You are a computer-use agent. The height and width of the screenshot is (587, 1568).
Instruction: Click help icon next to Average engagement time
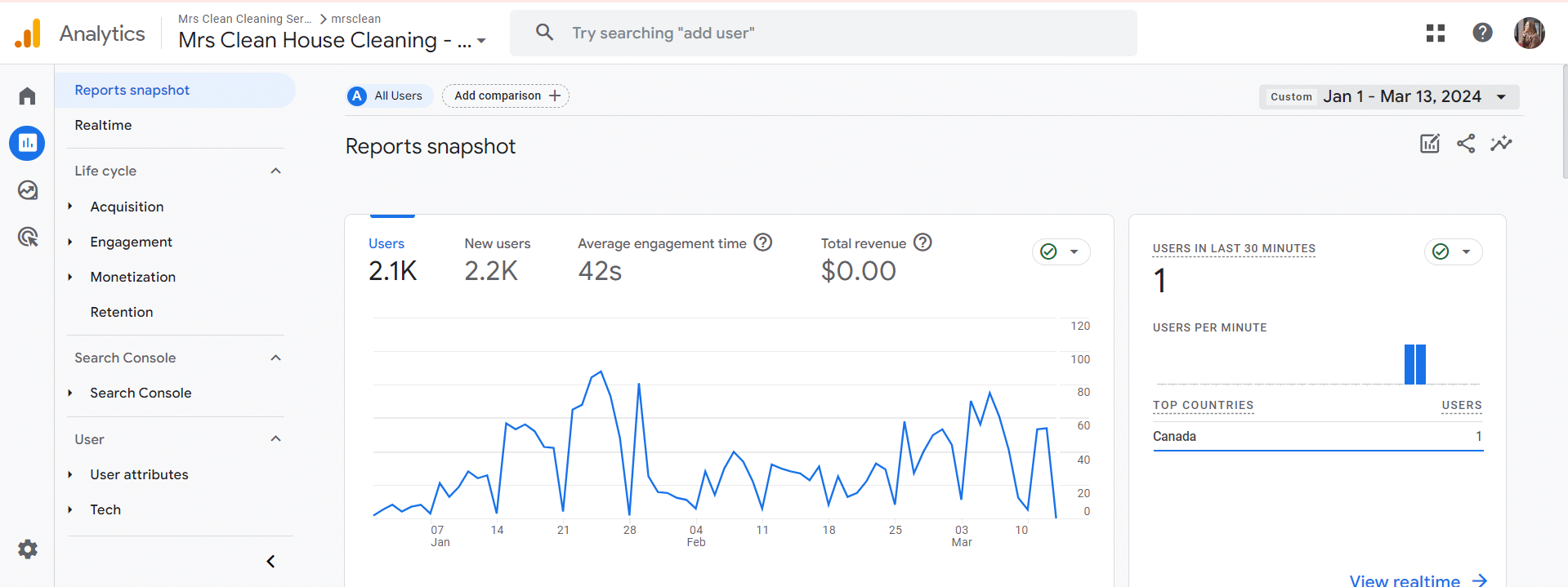click(x=762, y=242)
